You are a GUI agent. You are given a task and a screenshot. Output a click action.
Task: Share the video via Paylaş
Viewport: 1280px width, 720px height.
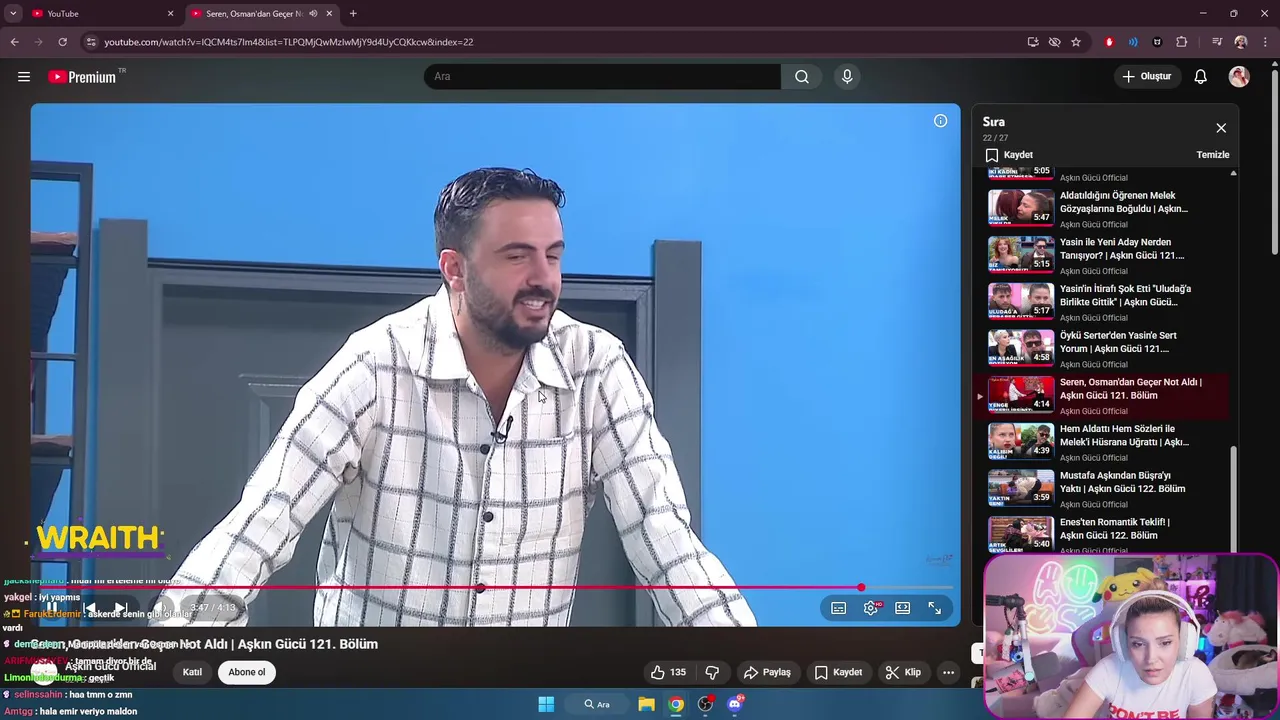point(767,672)
